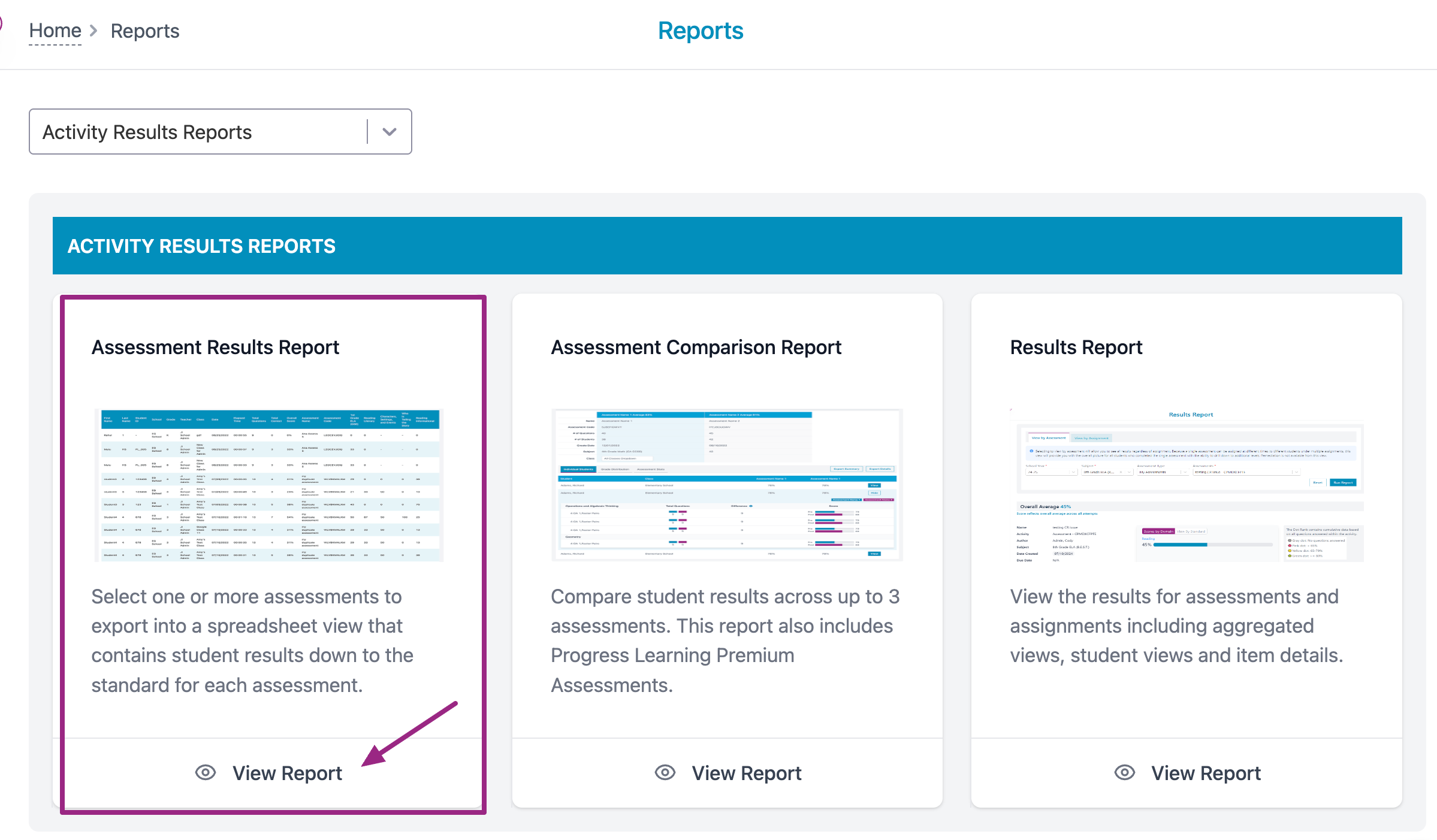The width and height of the screenshot is (1437, 840).
Task: Click the Reports page heading
Action: (701, 31)
